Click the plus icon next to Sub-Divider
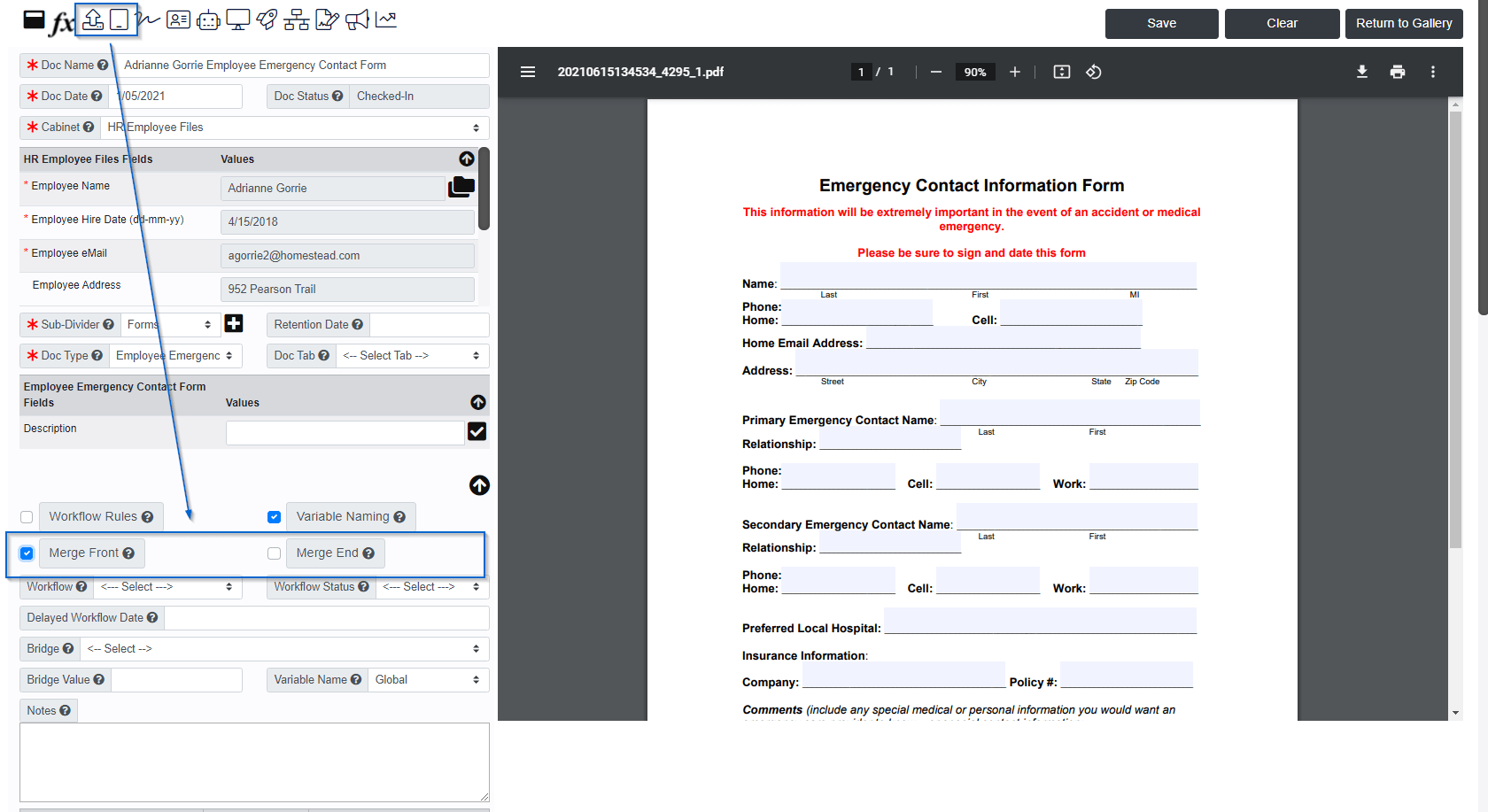This screenshot has width=1488, height=812. click(x=234, y=324)
